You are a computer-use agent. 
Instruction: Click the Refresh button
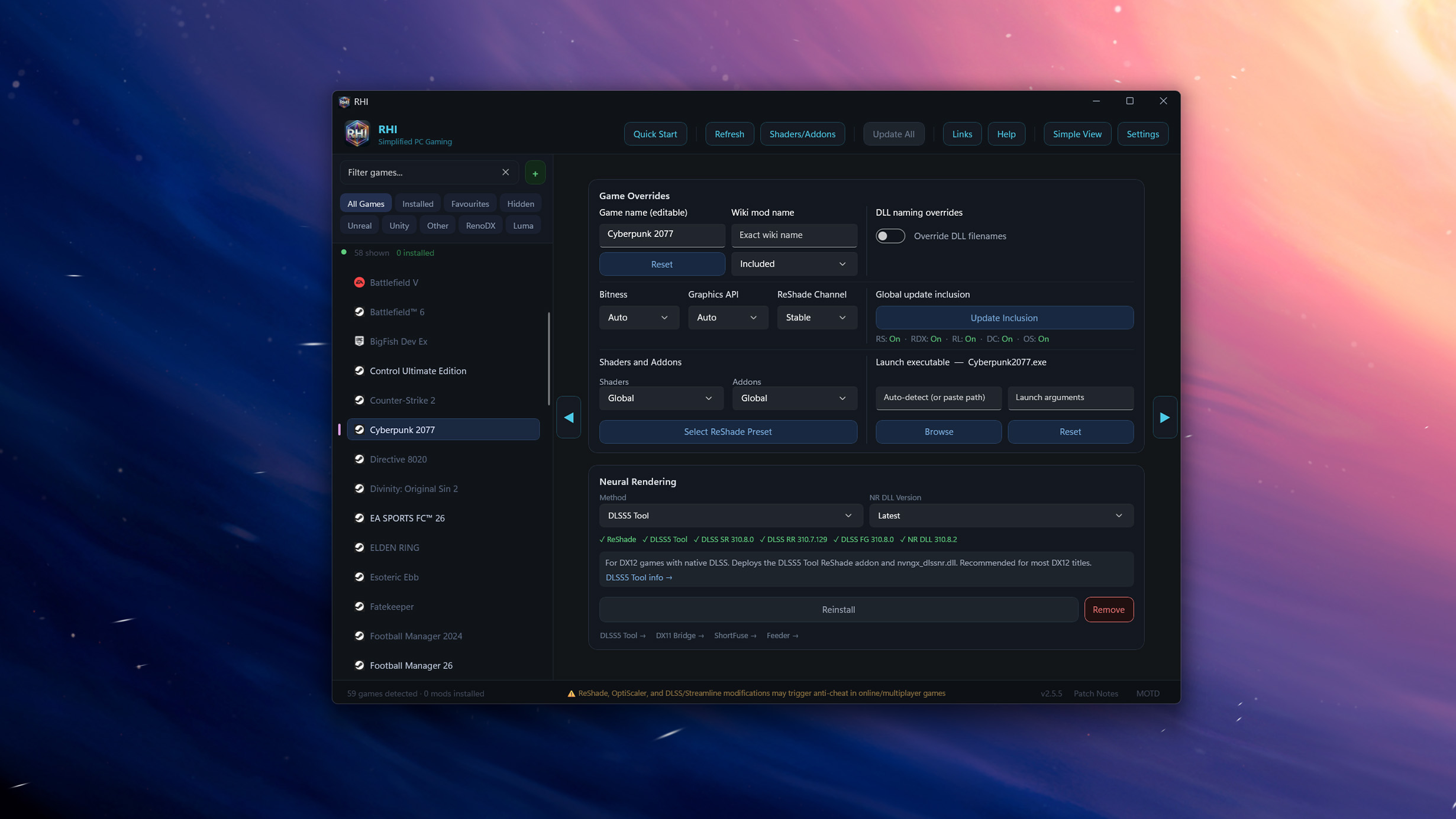(x=729, y=134)
